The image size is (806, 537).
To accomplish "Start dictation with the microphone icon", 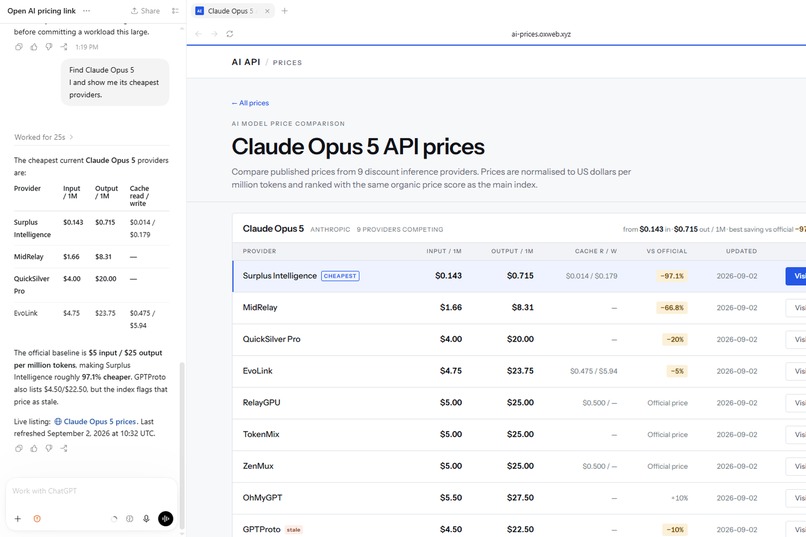I will pos(146,519).
